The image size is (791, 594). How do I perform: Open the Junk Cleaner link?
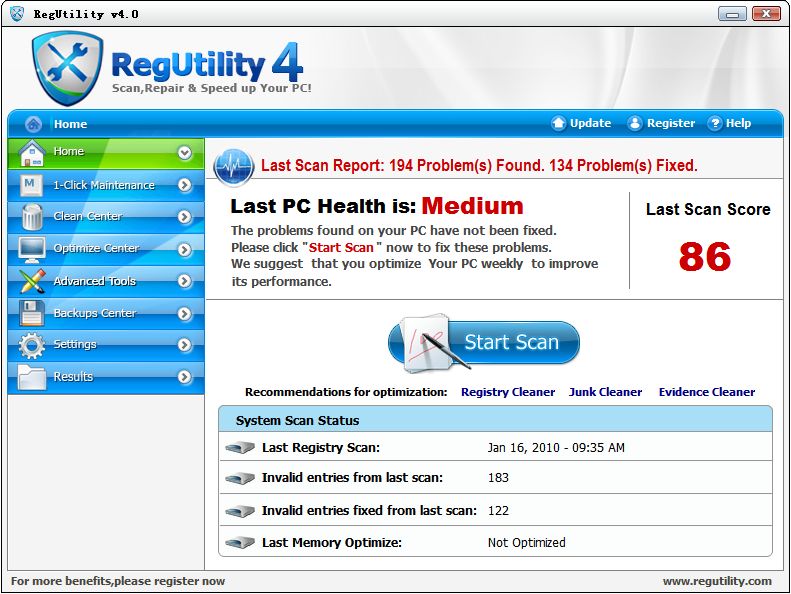(605, 392)
